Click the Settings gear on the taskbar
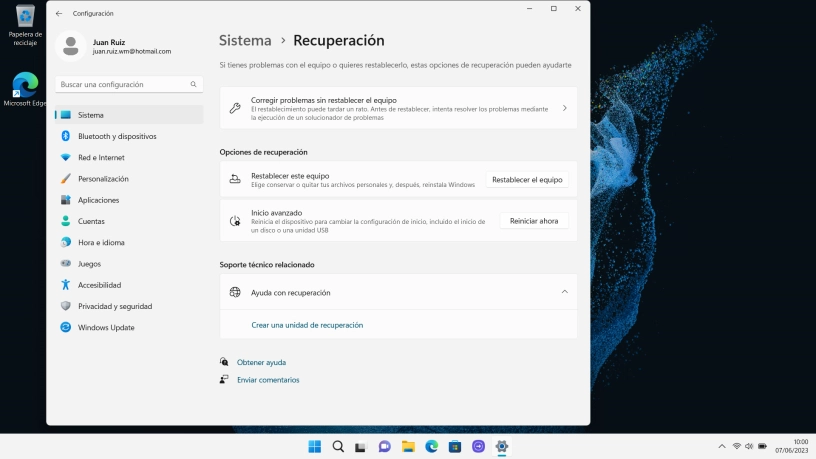This screenshot has height=459, width=816. [x=502, y=447]
